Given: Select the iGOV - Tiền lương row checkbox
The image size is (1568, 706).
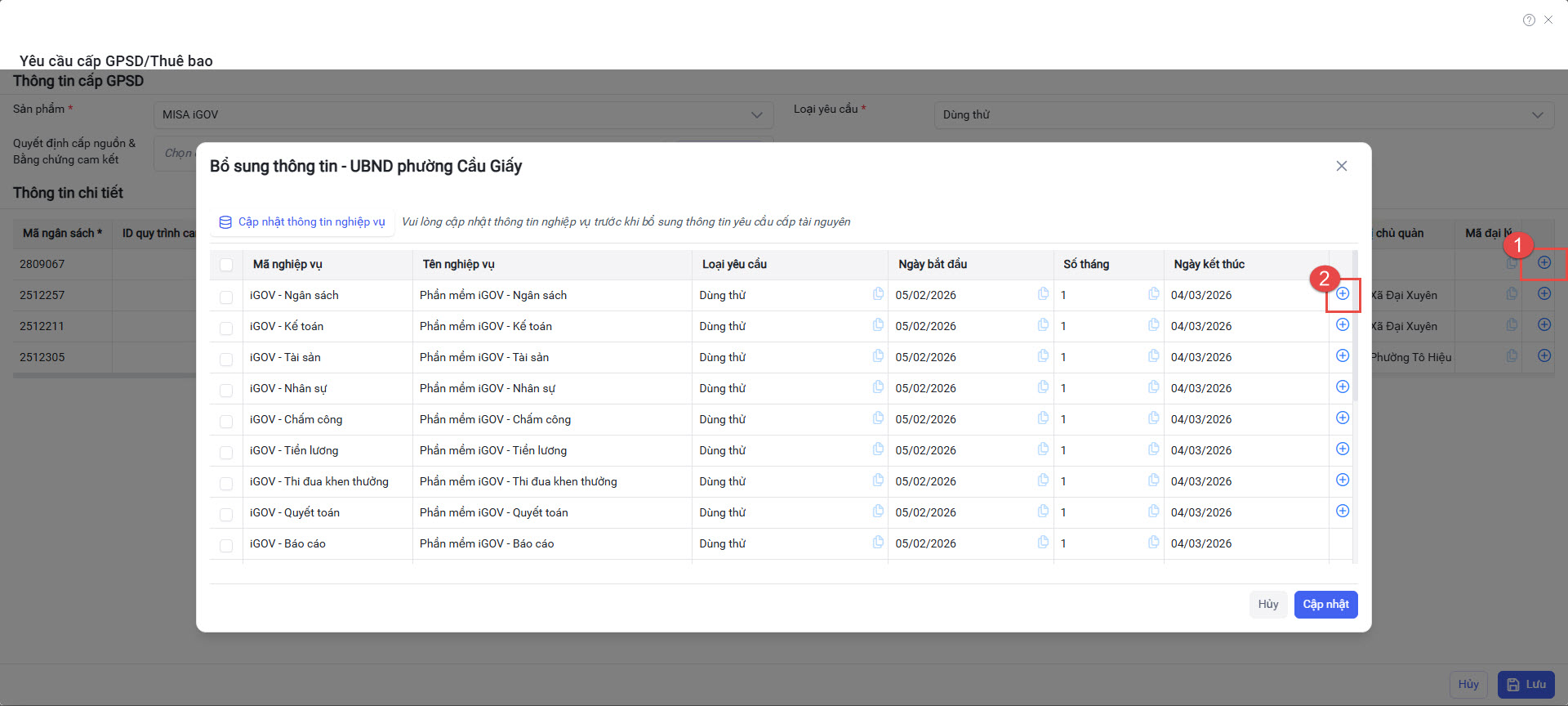Looking at the screenshot, I should click(x=226, y=452).
